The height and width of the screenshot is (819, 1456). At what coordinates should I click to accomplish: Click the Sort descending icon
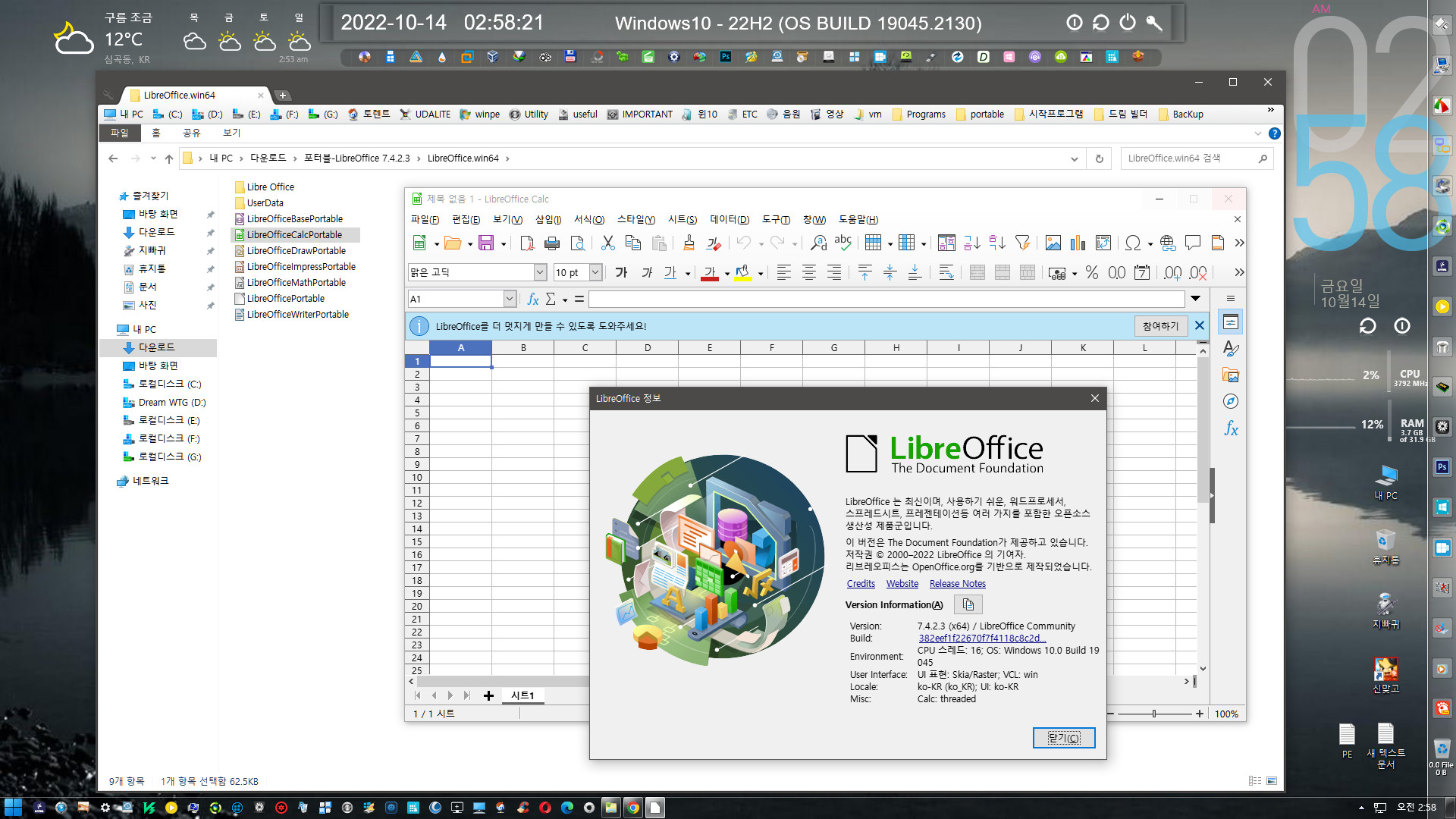tap(997, 243)
